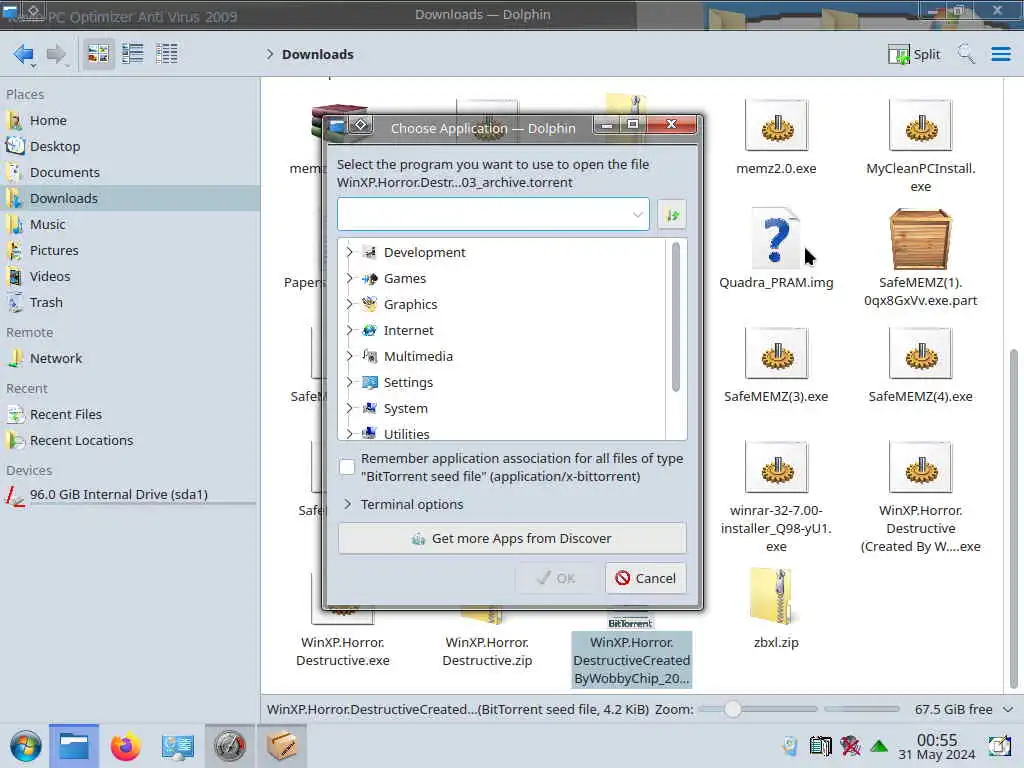Open the start menu orb

click(x=25, y=746)
